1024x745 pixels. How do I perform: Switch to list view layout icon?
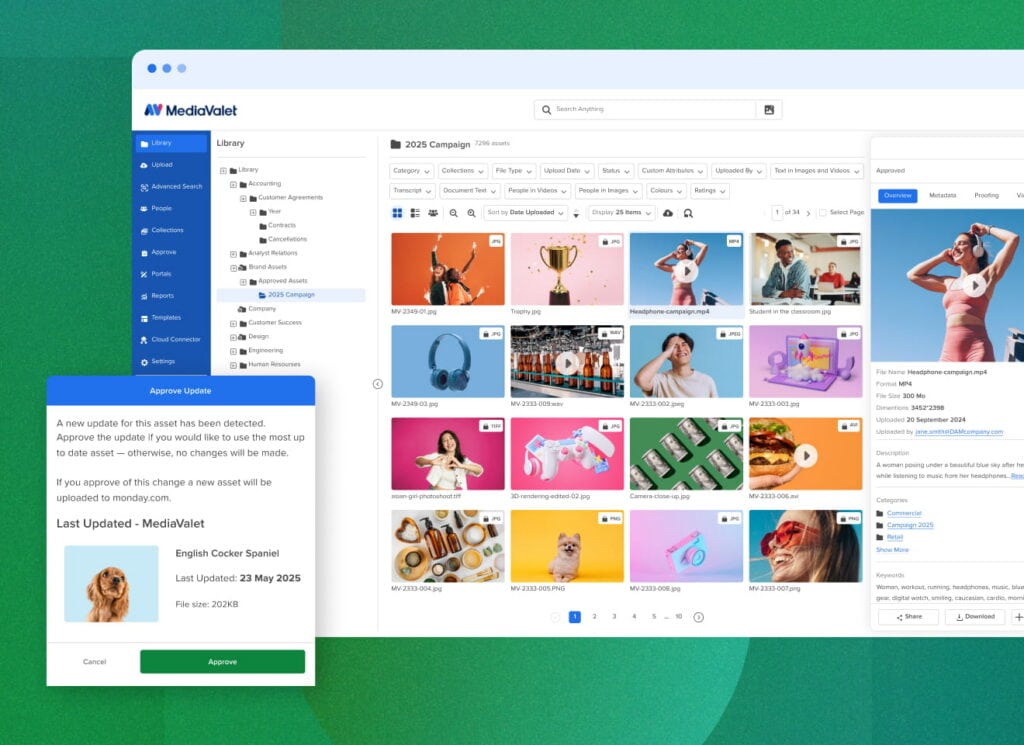pyautogui.click(x=413, y=213)
